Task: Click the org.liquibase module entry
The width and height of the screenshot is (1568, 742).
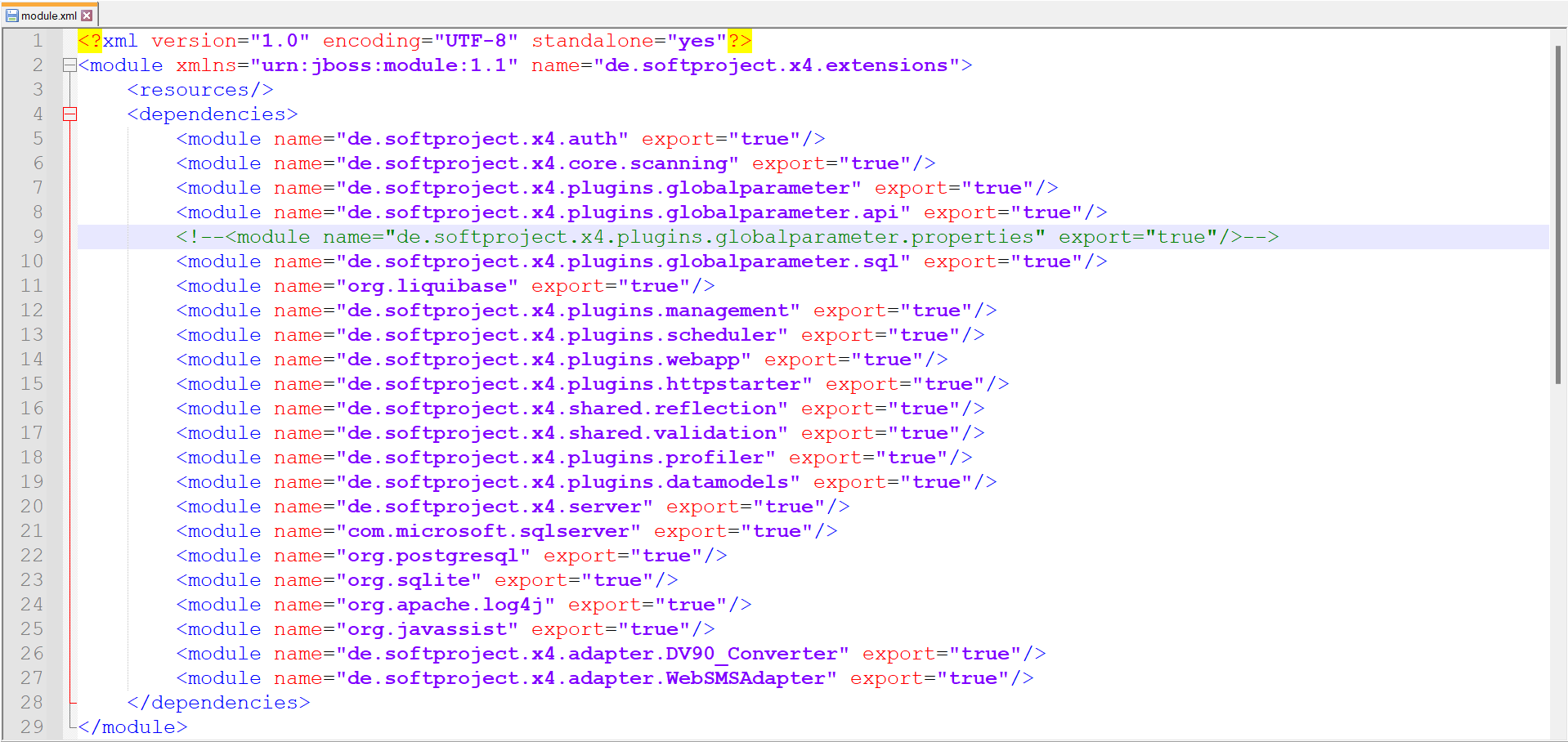Action: (441, 285)
